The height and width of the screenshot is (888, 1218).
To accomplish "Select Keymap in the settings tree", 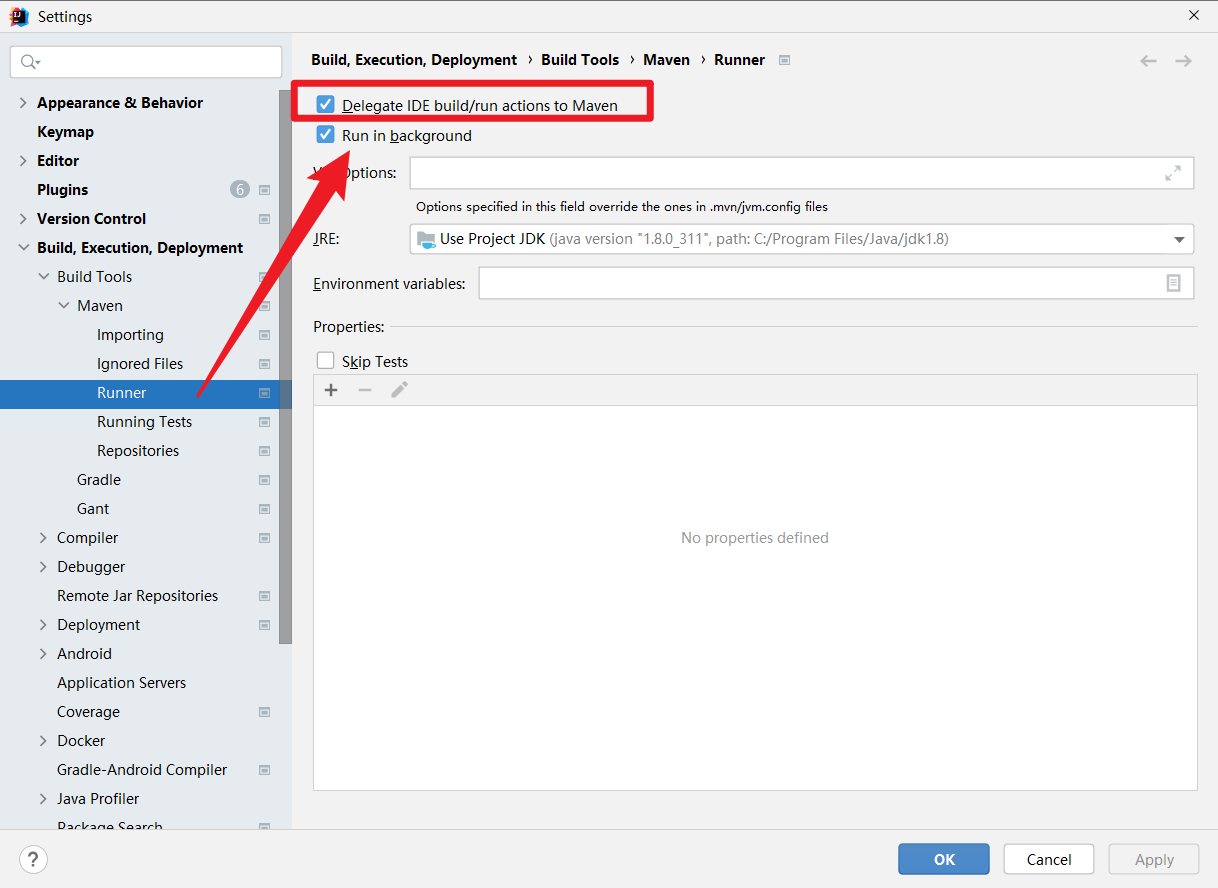I will [65, 132].
